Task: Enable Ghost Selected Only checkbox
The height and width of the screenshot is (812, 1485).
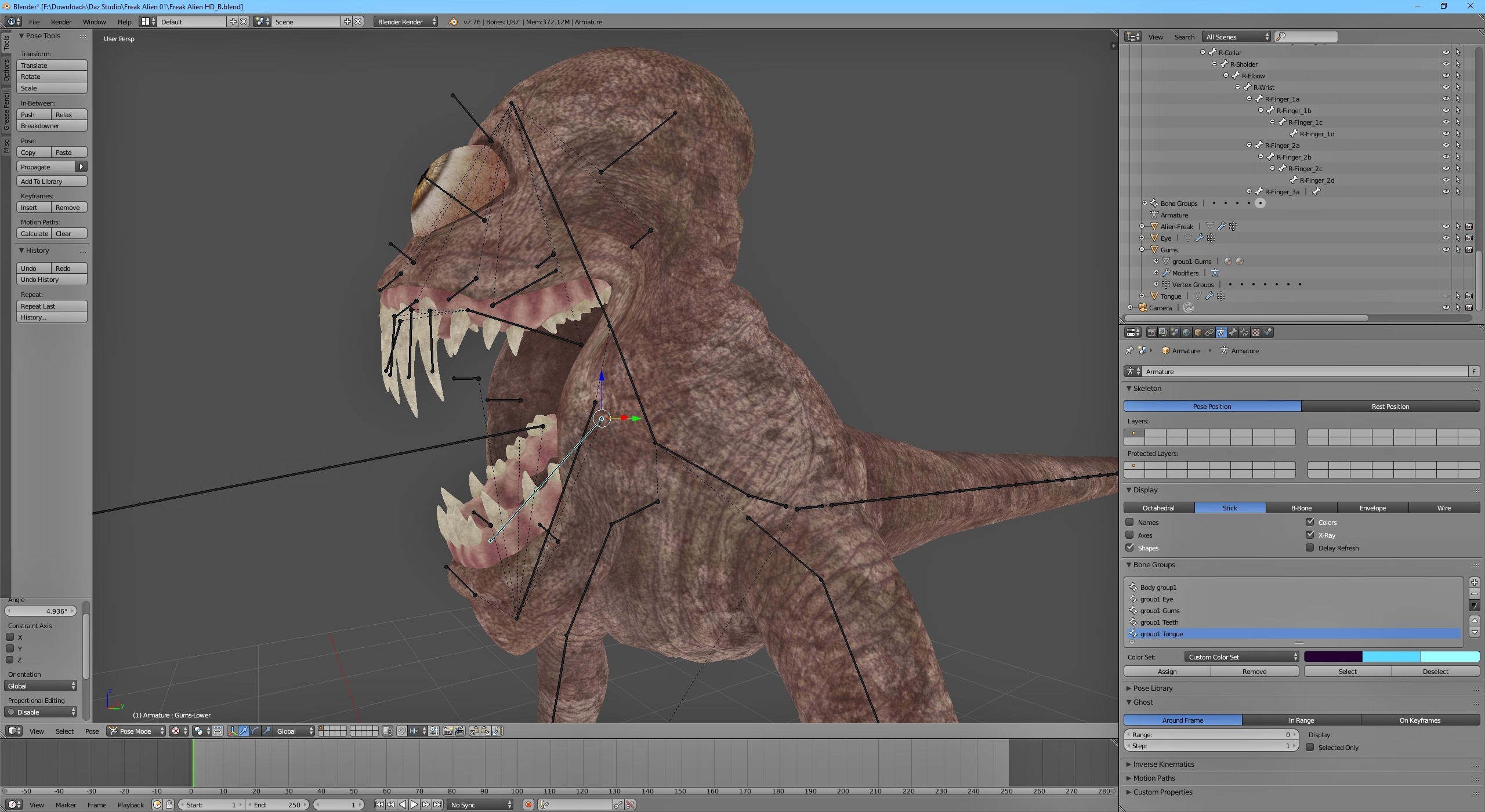Action: (1310, 747)
